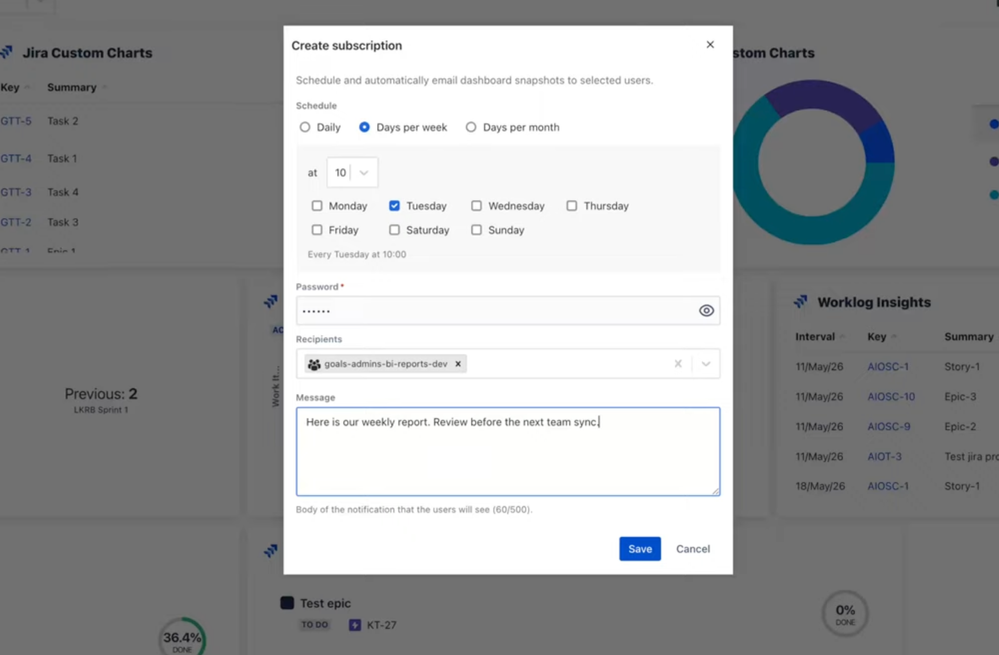Open AIOT-3 in Worklog Insights
Viewport: 999px width, 655px height.
tap(884, 456)
